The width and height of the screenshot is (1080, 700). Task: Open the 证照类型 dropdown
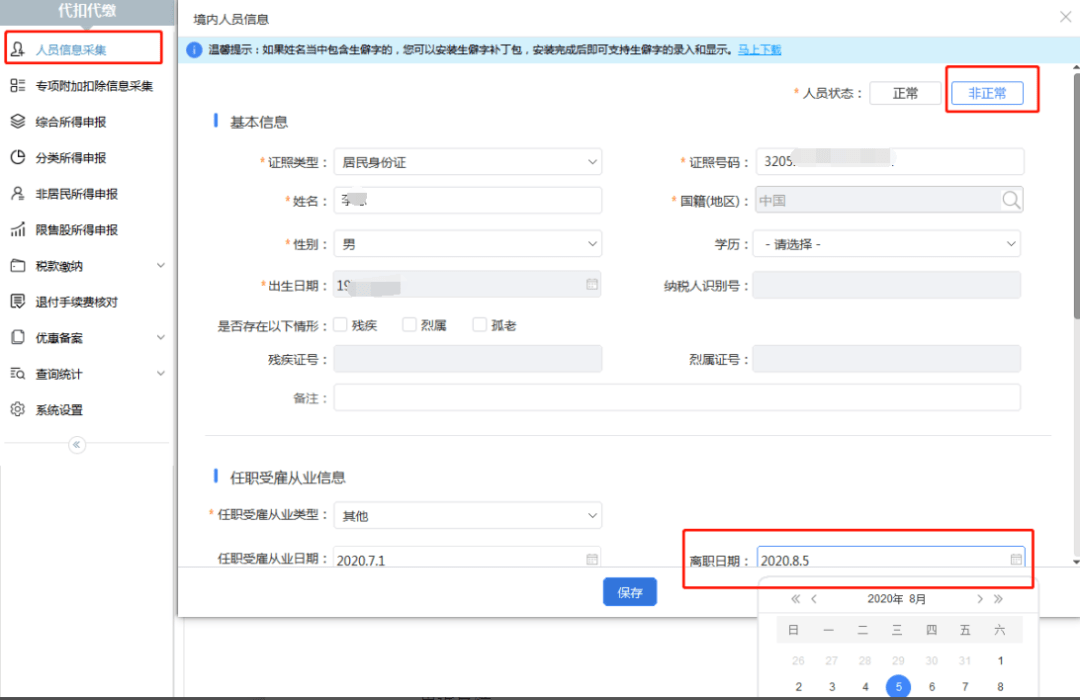(467, 162)
